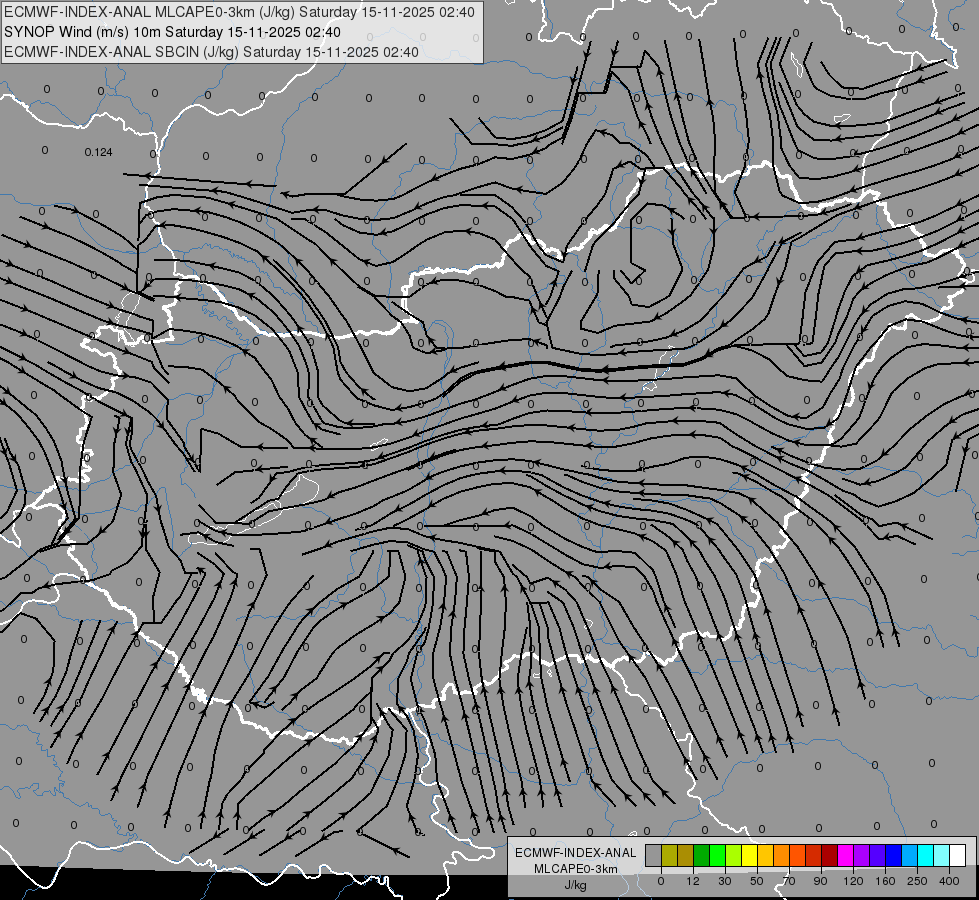The height and width of the screenshot is (900, 979).
Task: Click the MLCAPE0-3km title line at top
Action: pyautogui.click(x=239, y=12)
